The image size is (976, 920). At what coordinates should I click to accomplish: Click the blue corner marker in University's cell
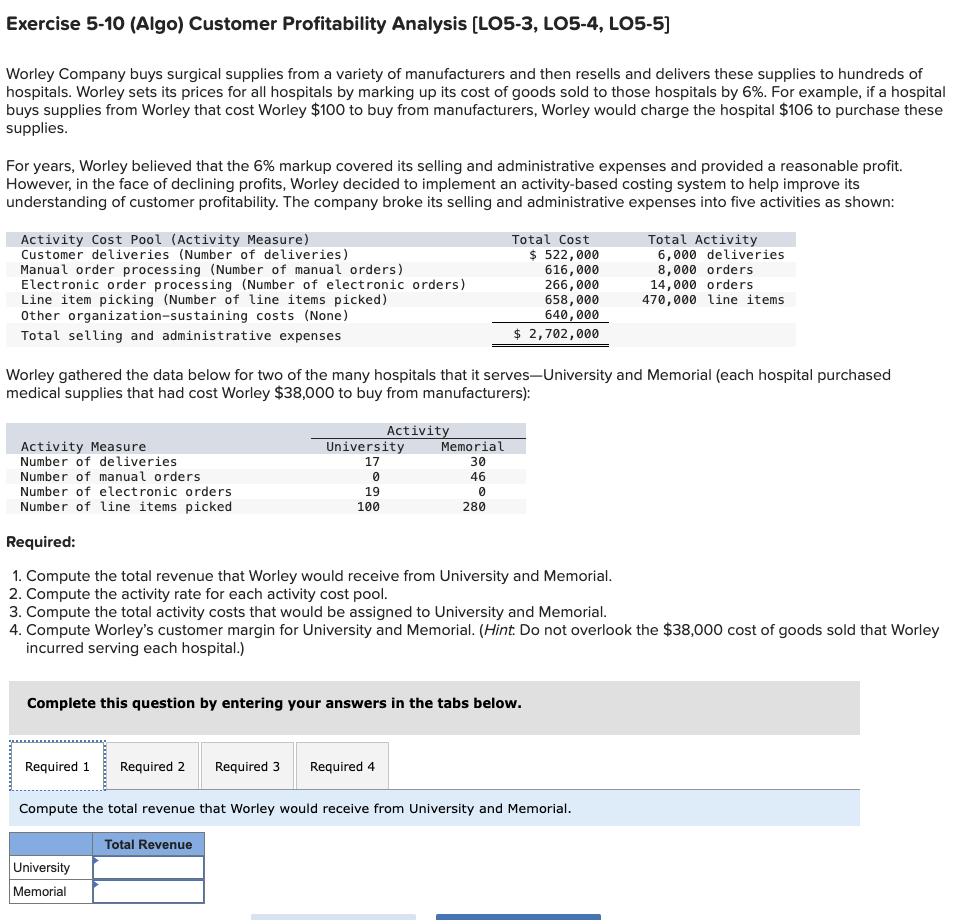point(94,858)
